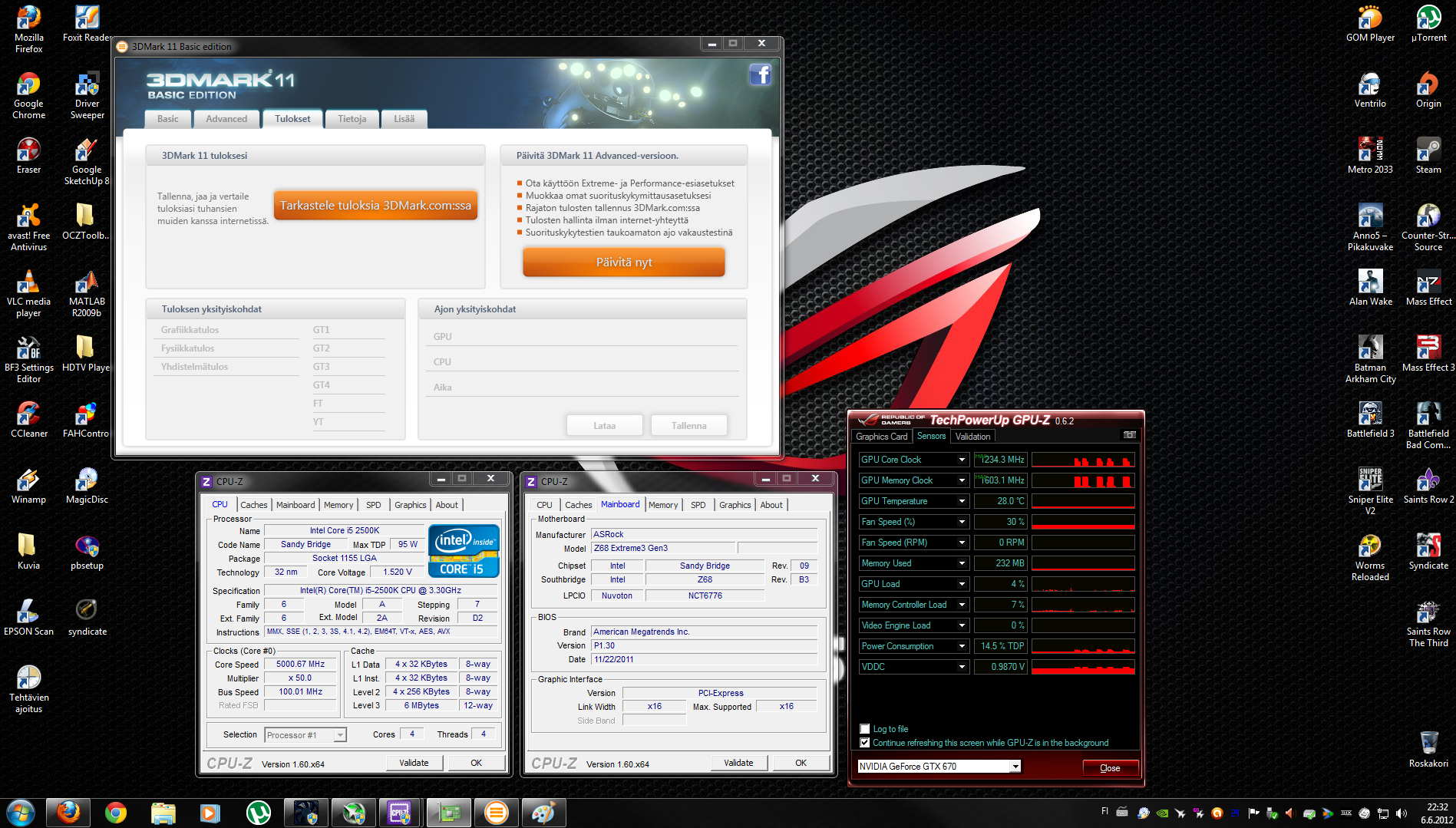Open the SPD tab in left CPU-Z

coord(374,505)
